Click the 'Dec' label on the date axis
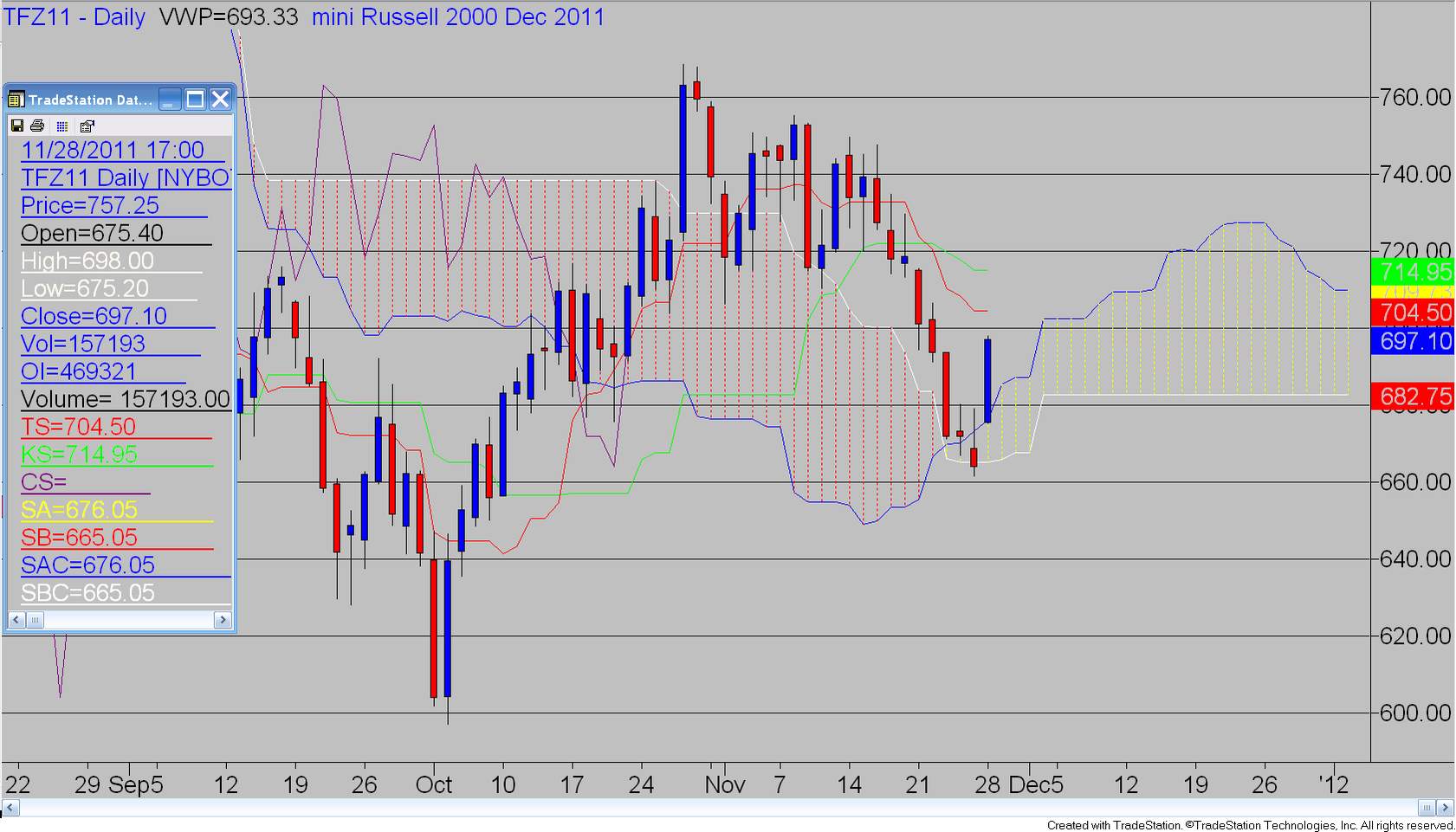The width and height of the screenshot is (1456, 832). coord(1029,785)
